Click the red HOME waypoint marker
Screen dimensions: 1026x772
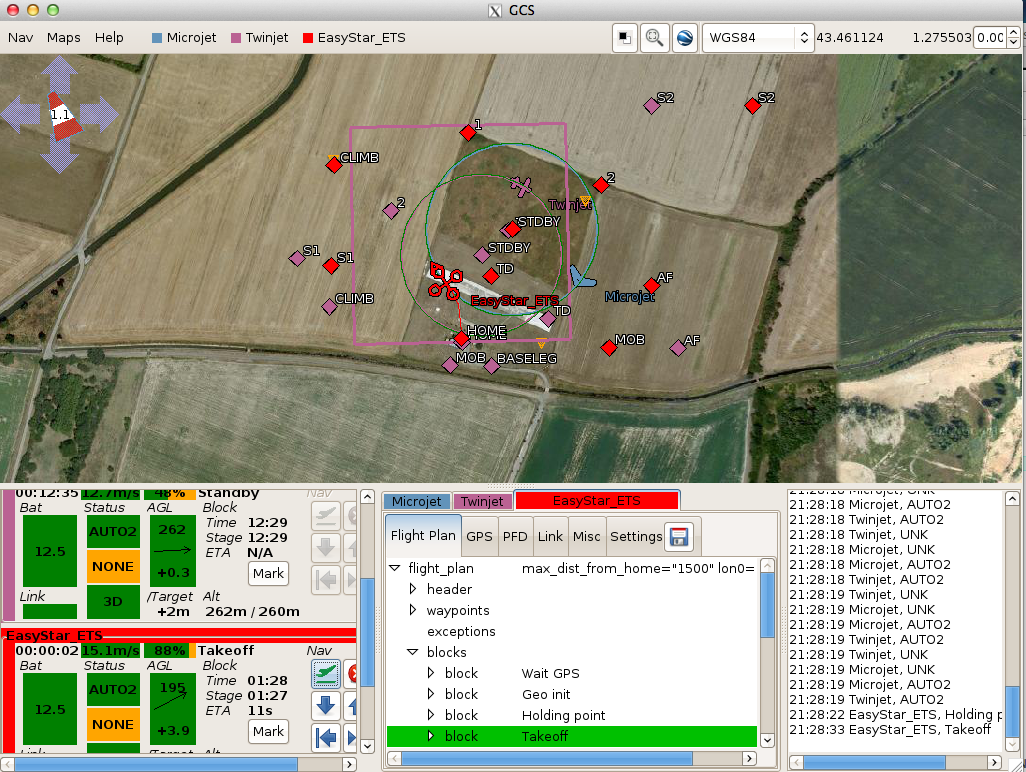462,339
